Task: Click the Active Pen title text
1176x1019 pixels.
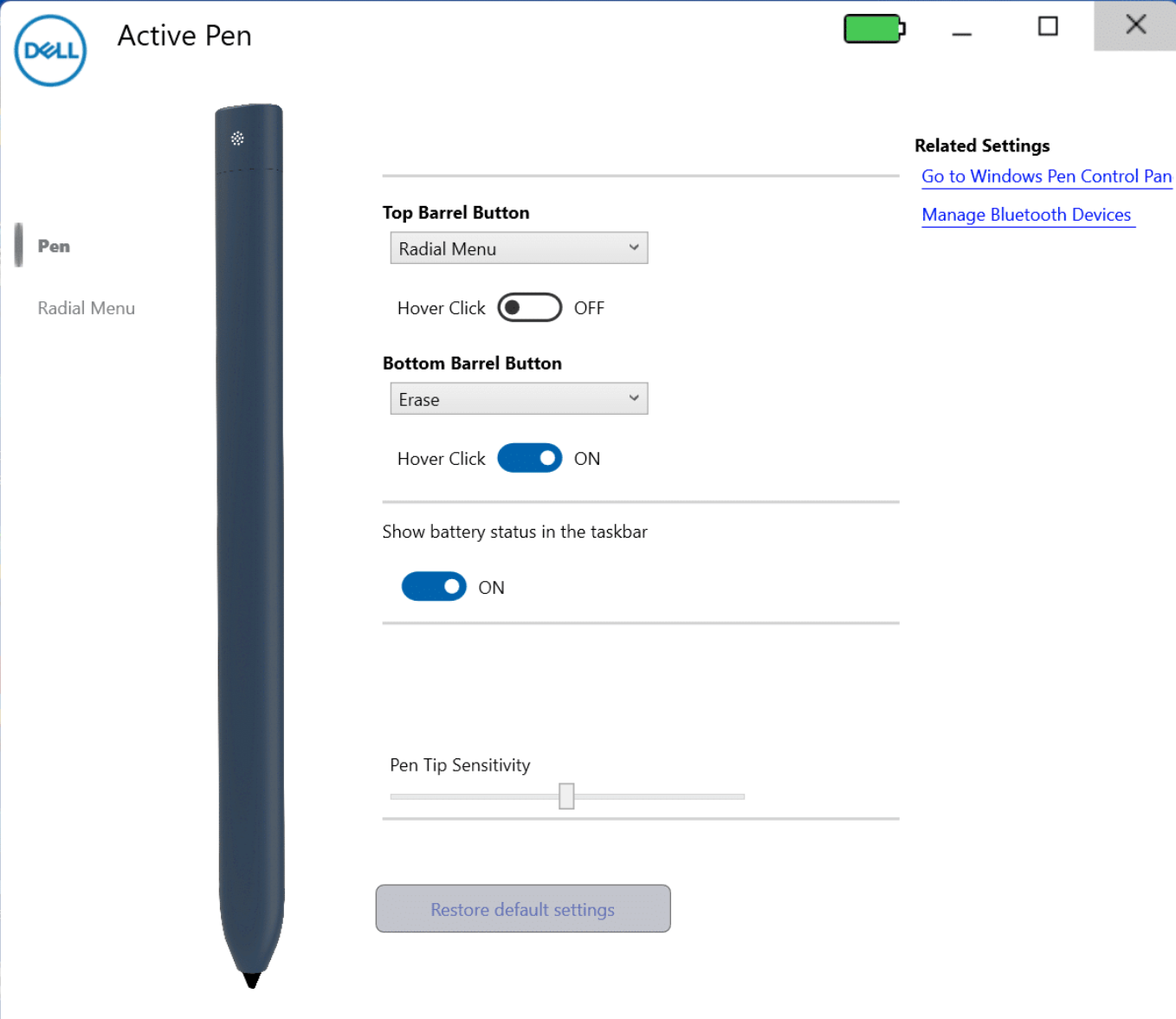Action: 184,35
